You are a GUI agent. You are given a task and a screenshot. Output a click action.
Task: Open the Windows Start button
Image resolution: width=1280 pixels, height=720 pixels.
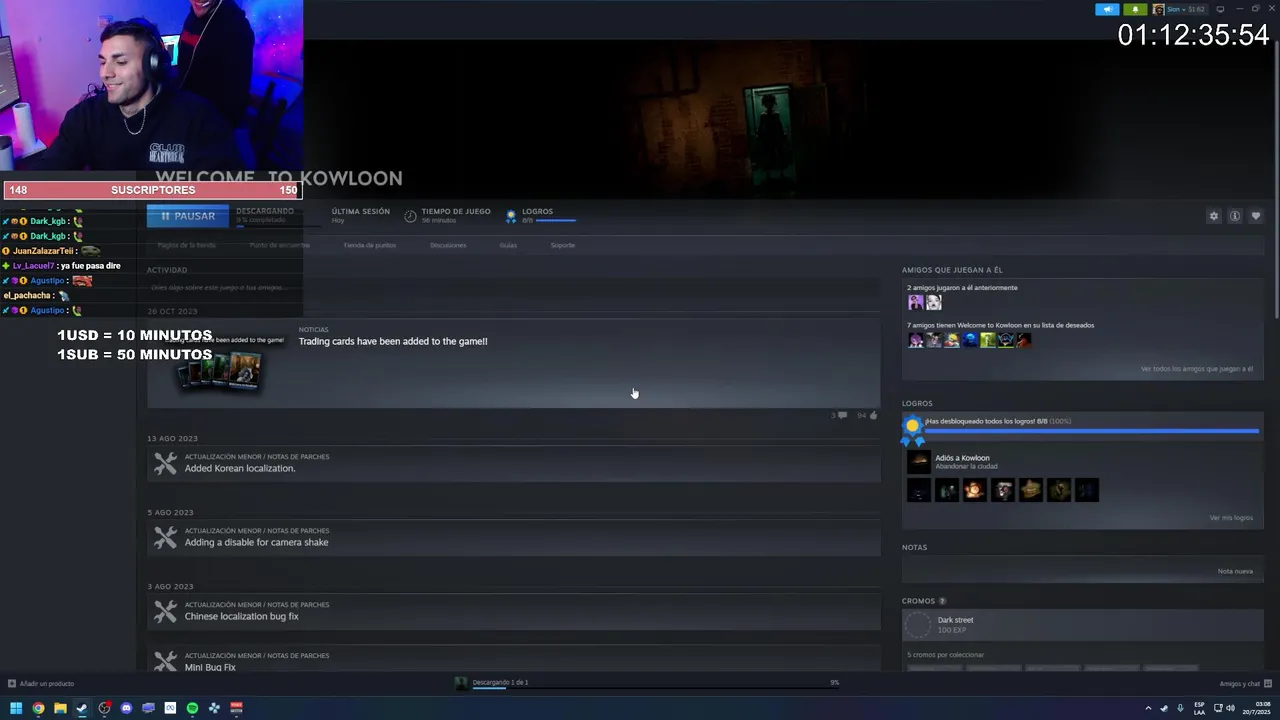(x=16, y=708)
